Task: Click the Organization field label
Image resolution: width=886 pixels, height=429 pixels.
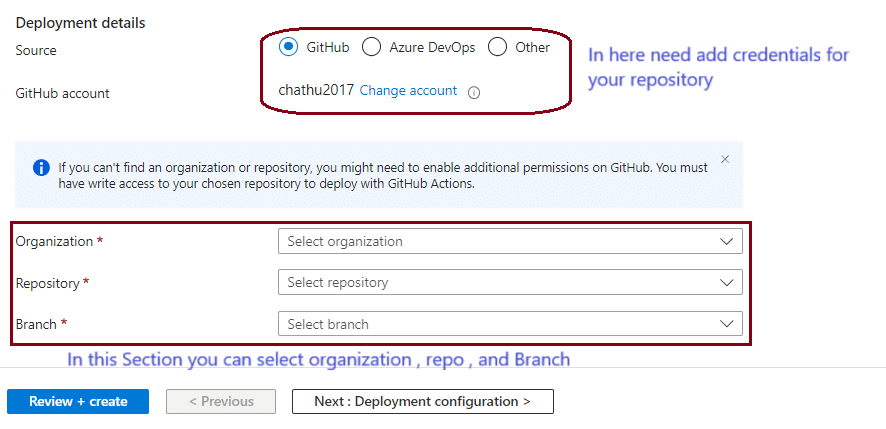Action: coord(55,242)
